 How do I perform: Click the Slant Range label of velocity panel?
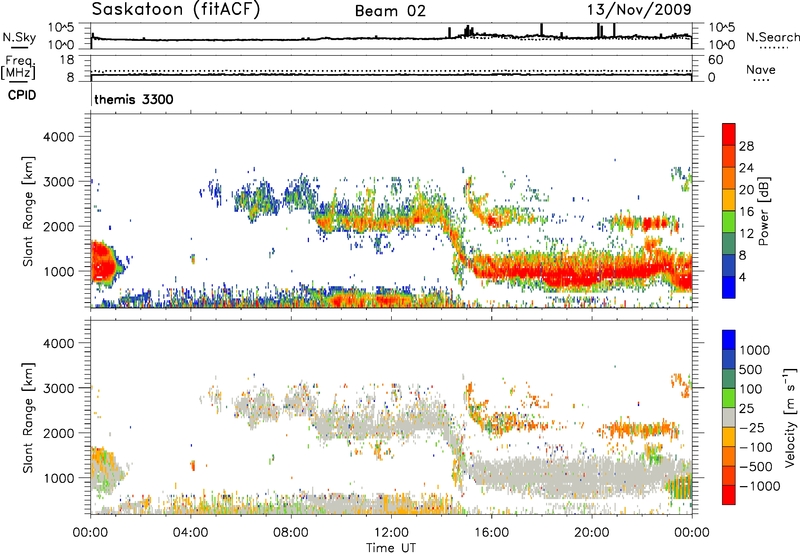[28, 418]
